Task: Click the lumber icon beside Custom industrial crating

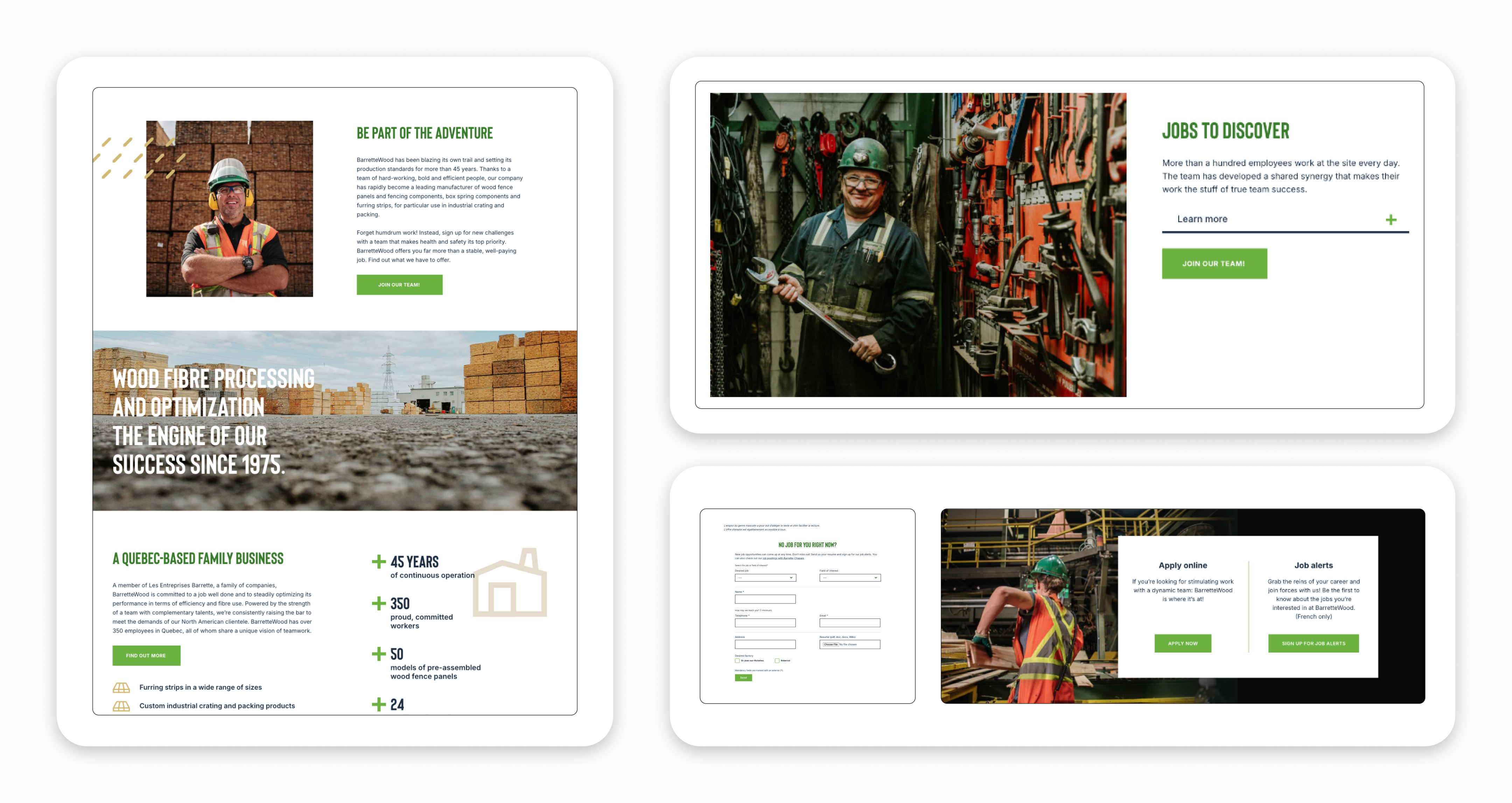Action: 121,706
